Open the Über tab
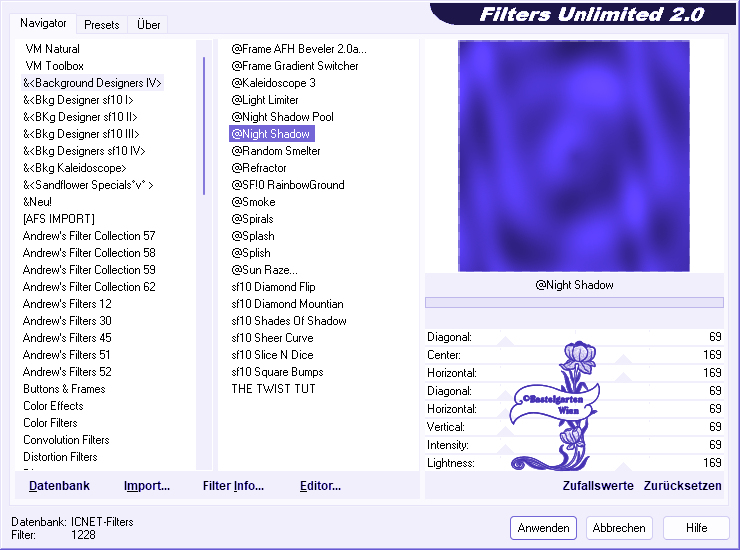 point(148,25)
